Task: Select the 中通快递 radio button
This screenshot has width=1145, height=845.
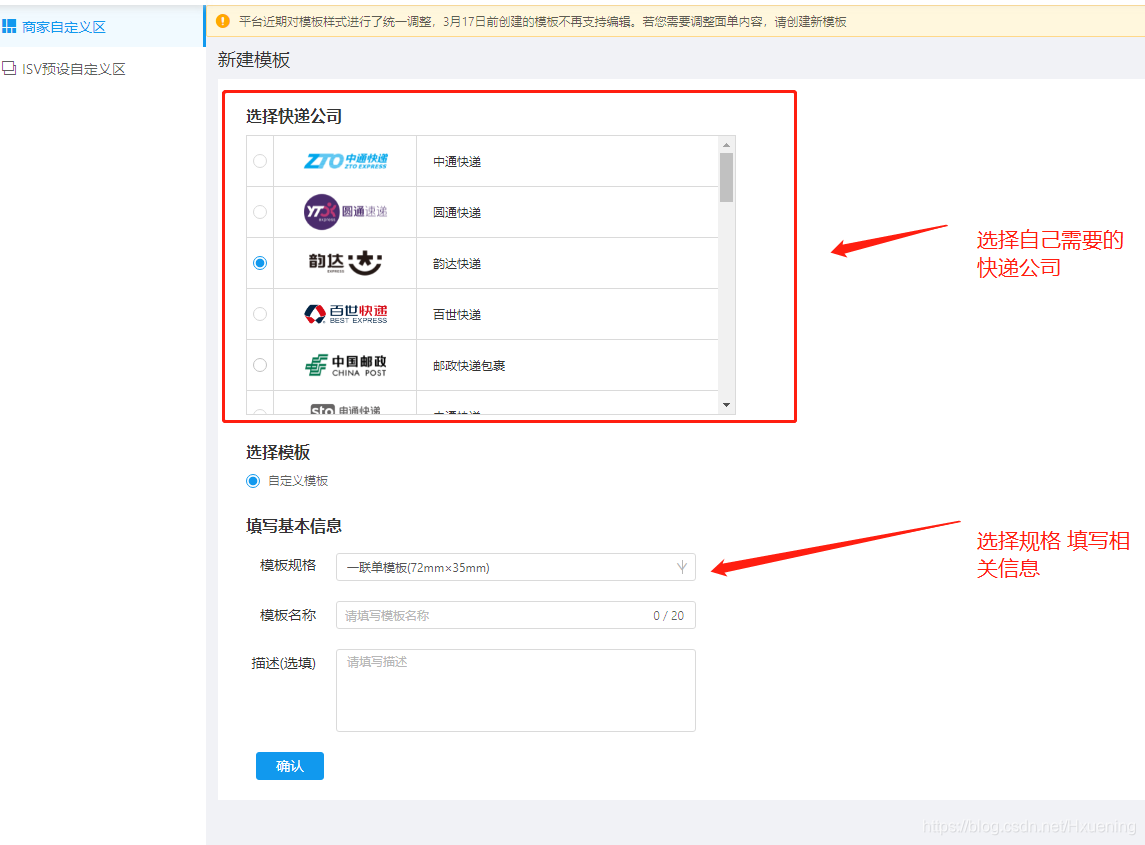Action: tap(260, 161)
